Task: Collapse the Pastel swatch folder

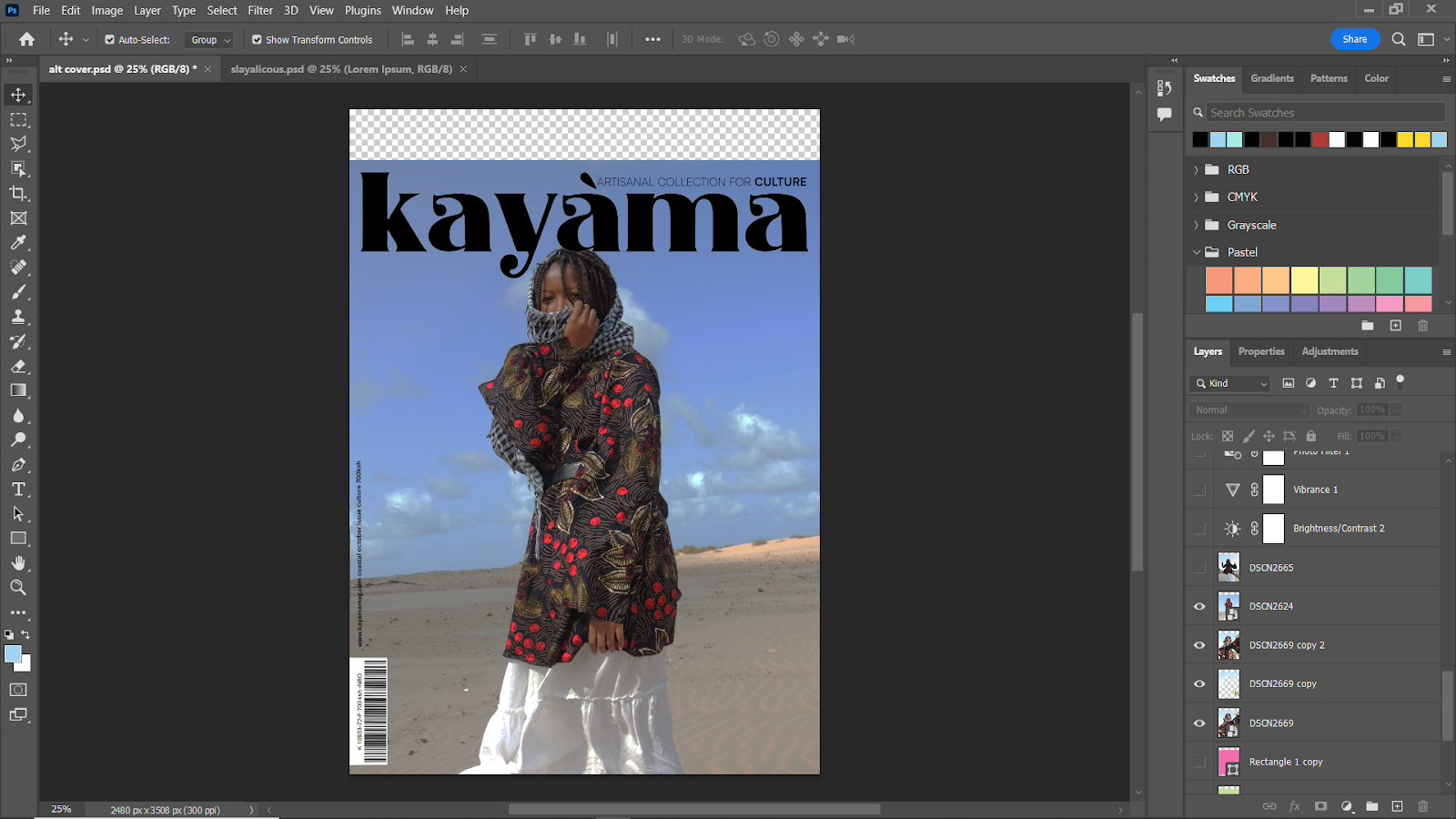Action: point(1196,252)
